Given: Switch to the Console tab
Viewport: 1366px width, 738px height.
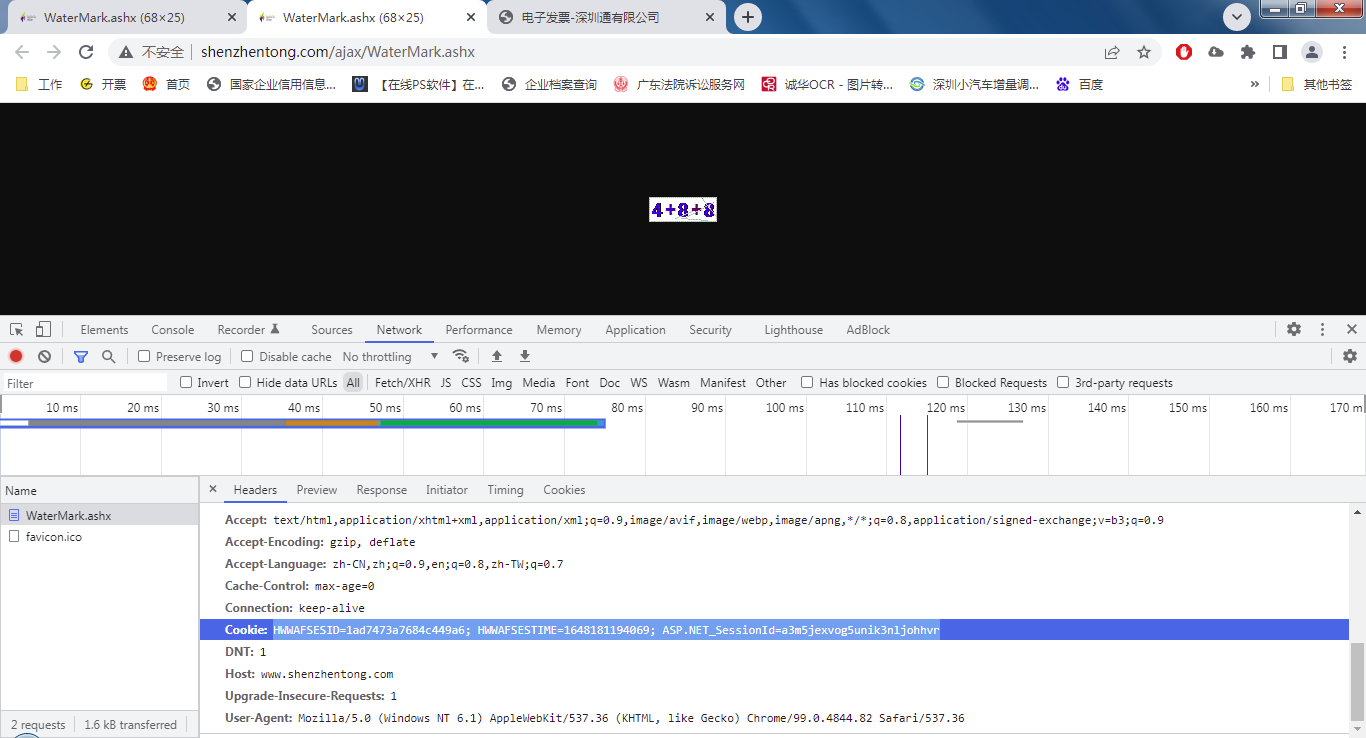Looking at the screenshot, I should click(x=173, y=330).
